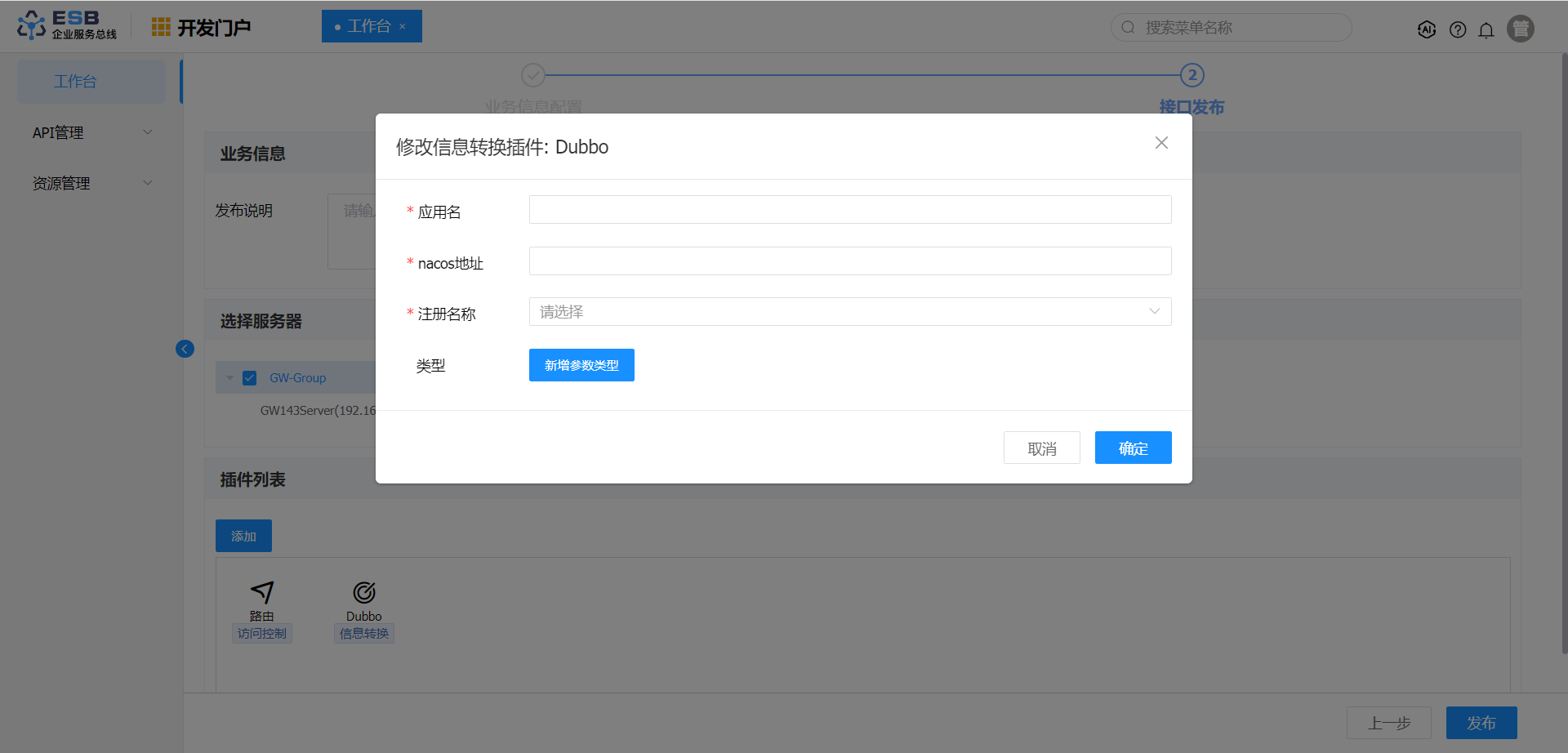Open the help question mark icon

(x=1458, y=29)
